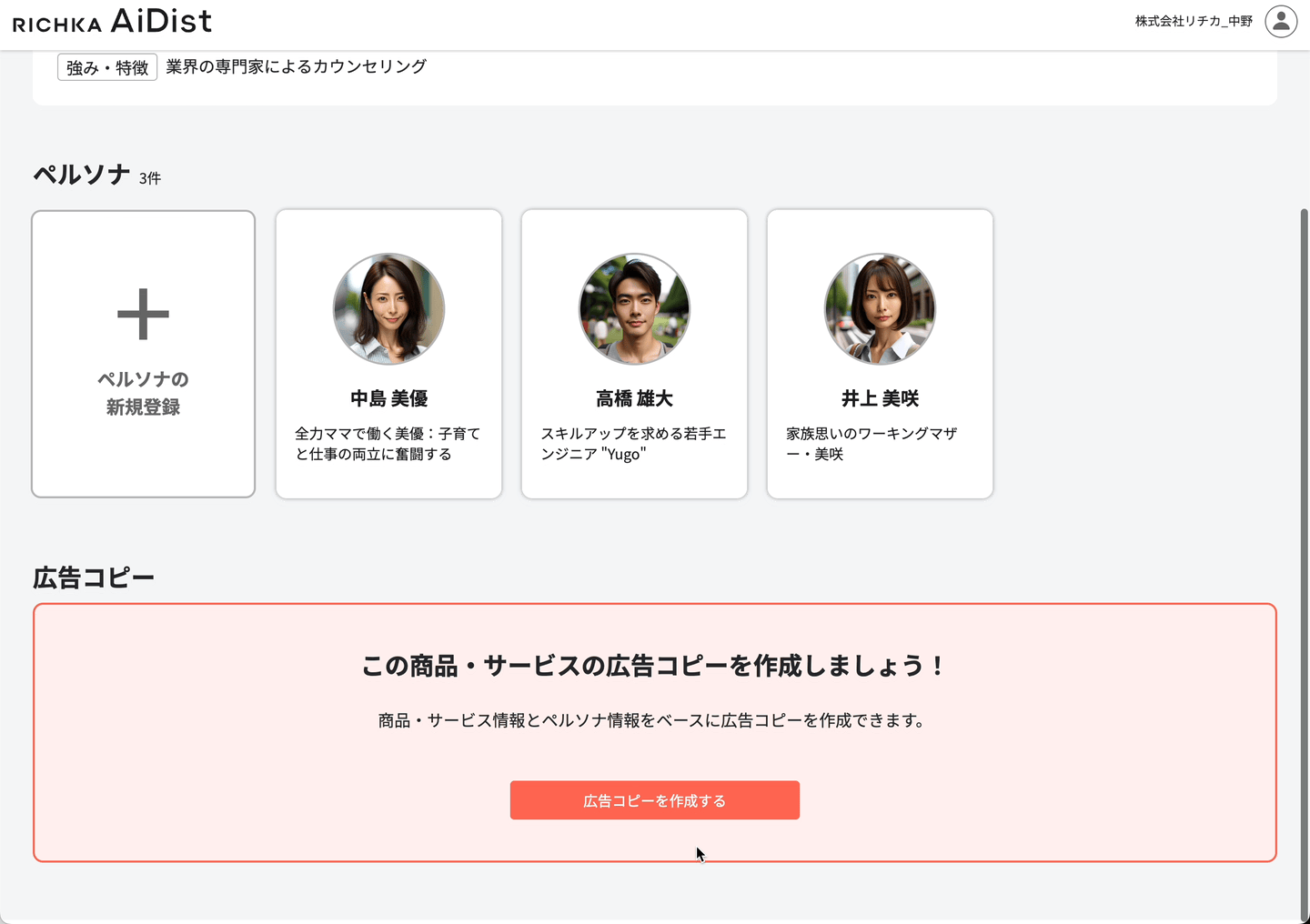
Task: Click the plus icon to add persona
Action: coord(143,315)
